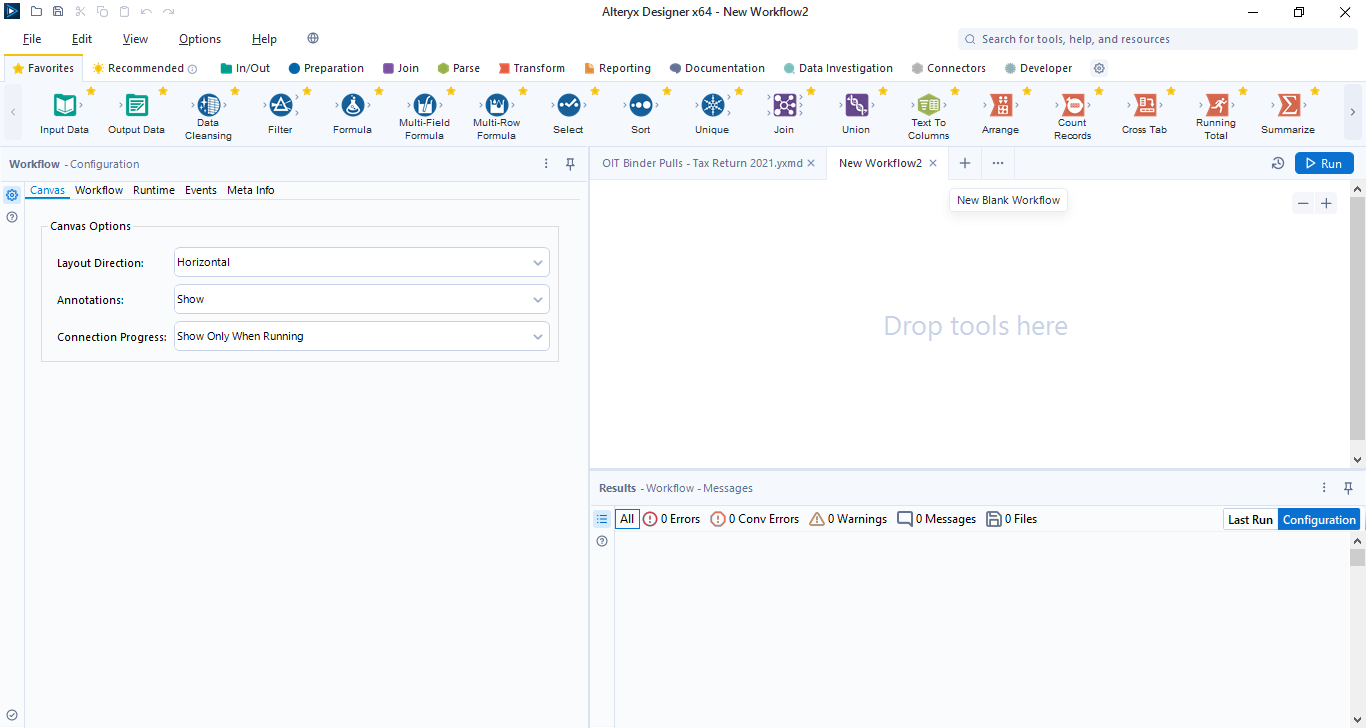Open the Layout Direction dropdown

coord(362,262)
